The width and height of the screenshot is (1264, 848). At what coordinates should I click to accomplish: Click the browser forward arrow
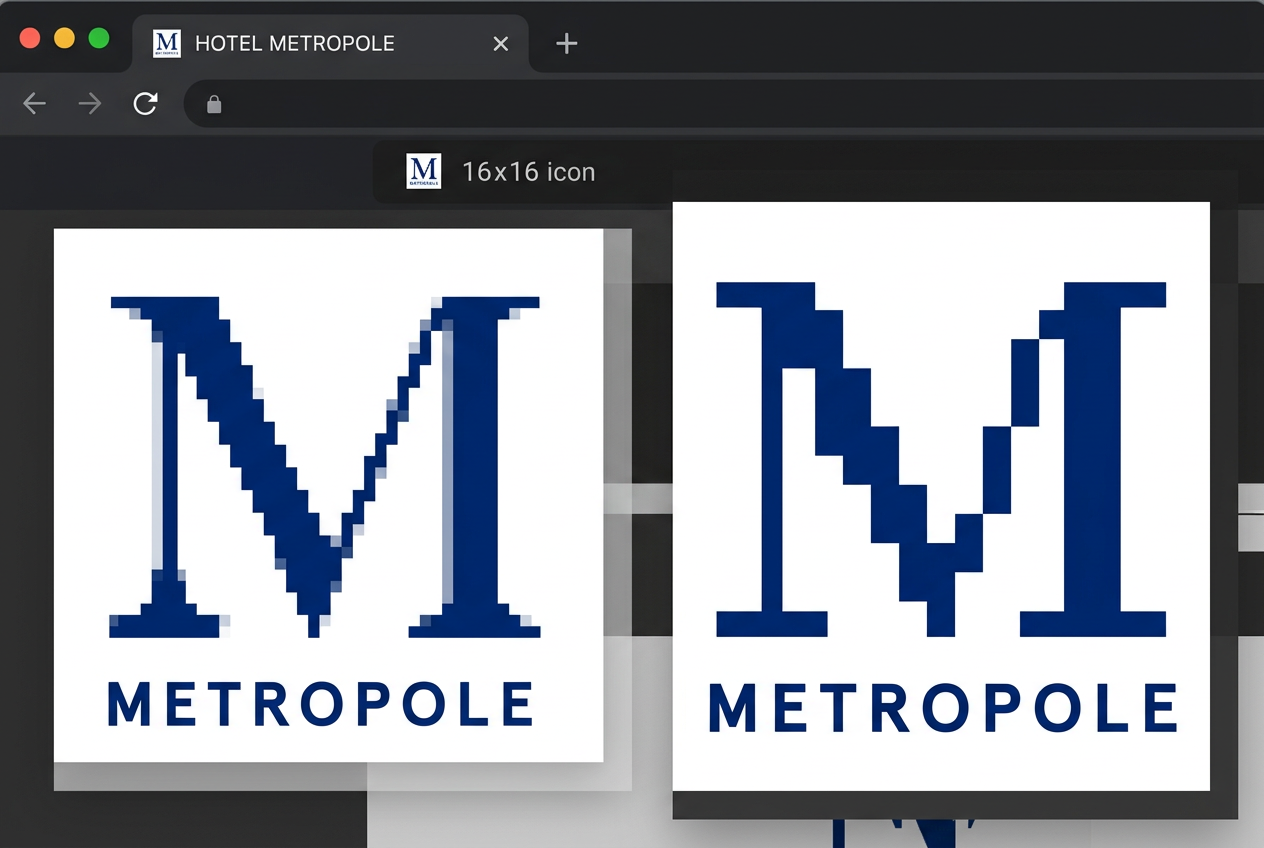[x=90, y=104]
